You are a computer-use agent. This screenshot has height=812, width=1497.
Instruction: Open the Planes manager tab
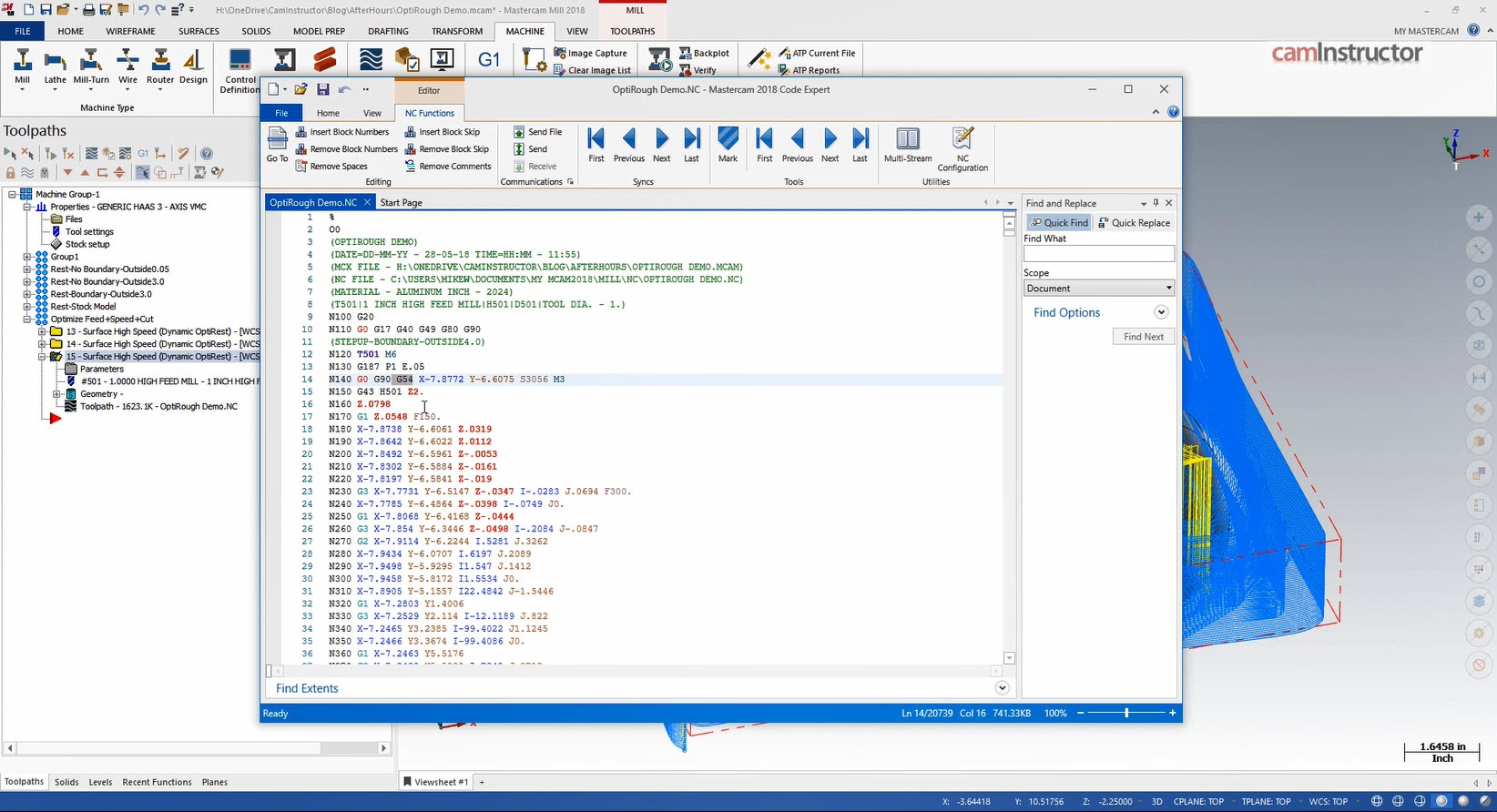(x=215, y=782)
